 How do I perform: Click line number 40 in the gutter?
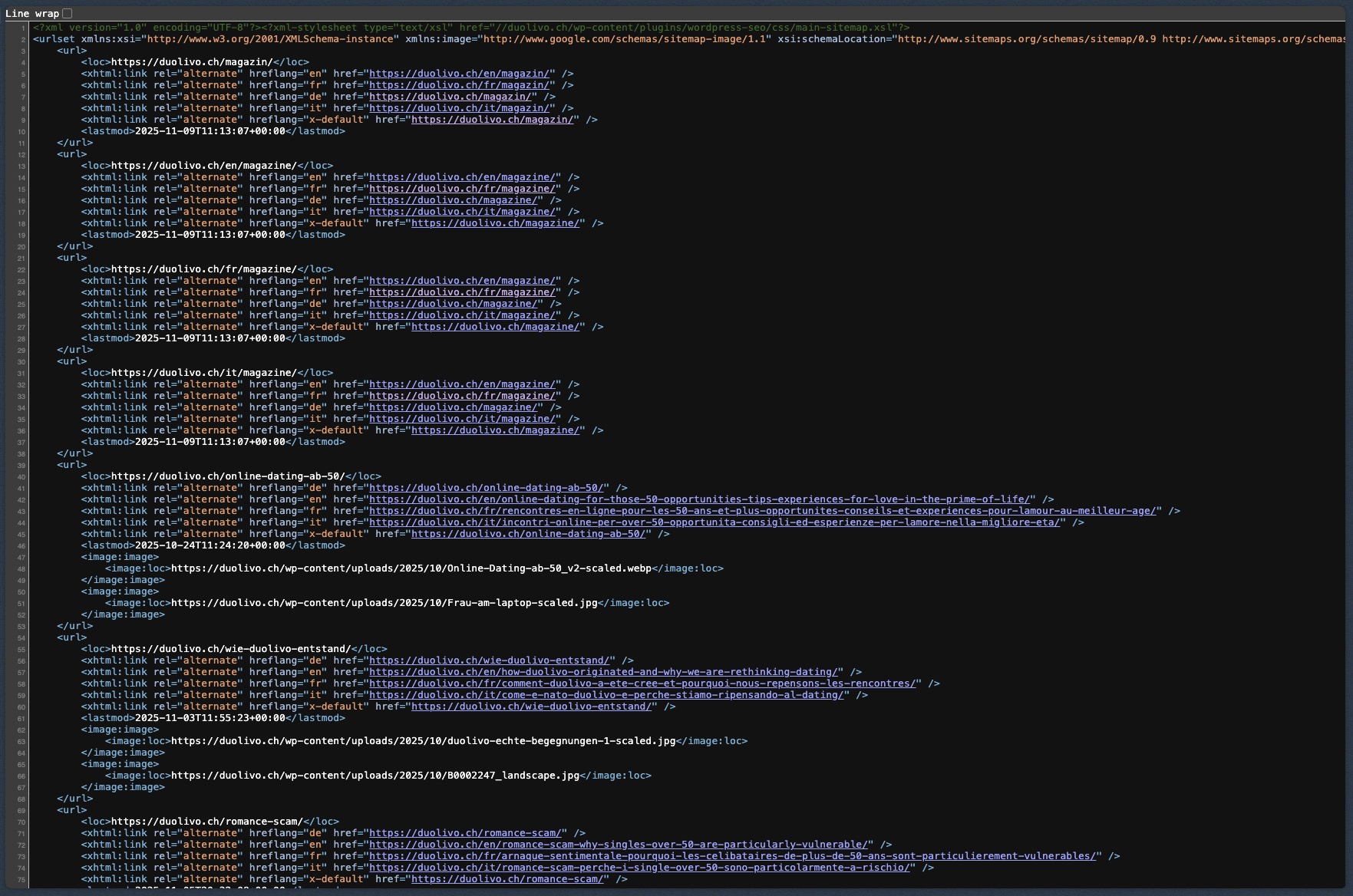[21, 476]
